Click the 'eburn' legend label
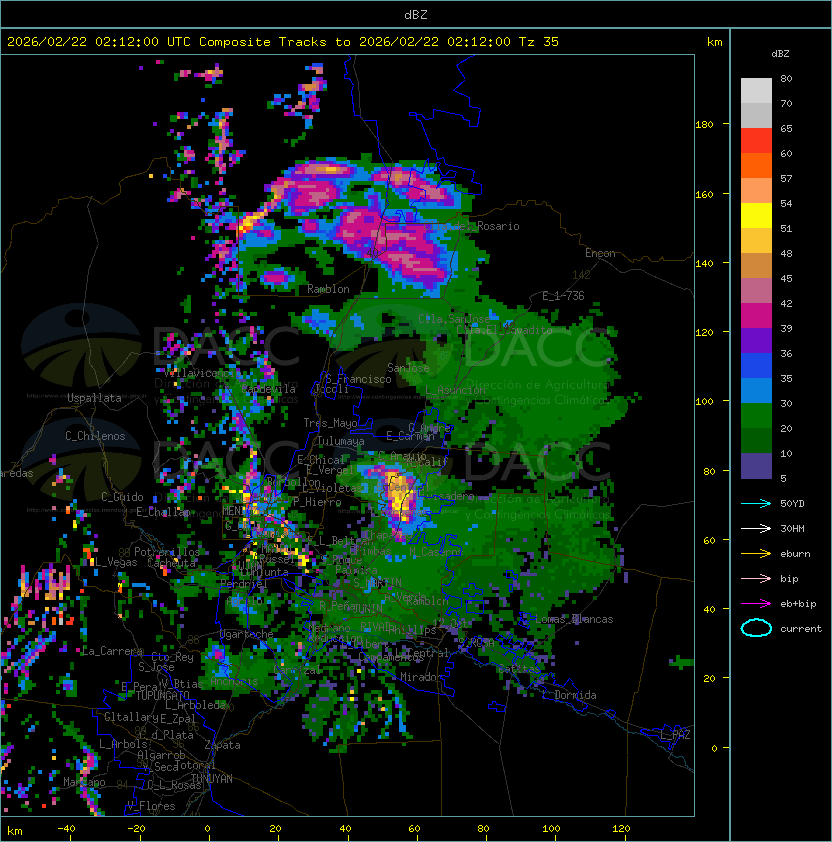 (x=795, y=554)
